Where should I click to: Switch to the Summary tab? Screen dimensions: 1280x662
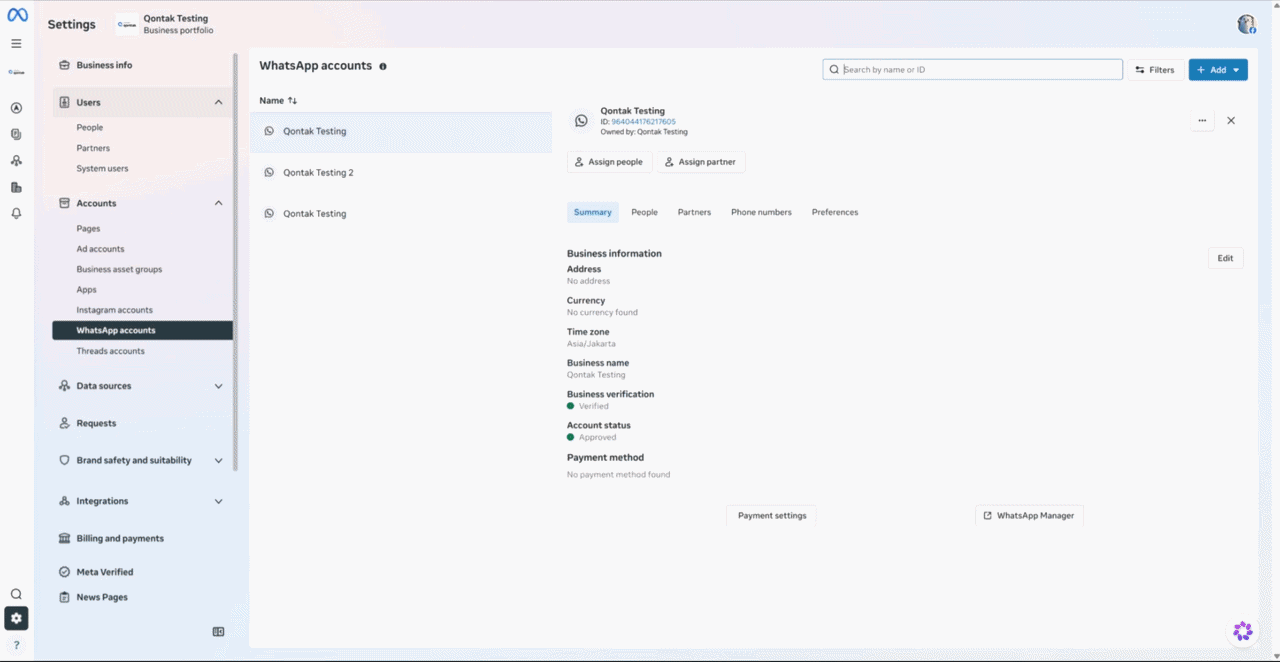593,212
